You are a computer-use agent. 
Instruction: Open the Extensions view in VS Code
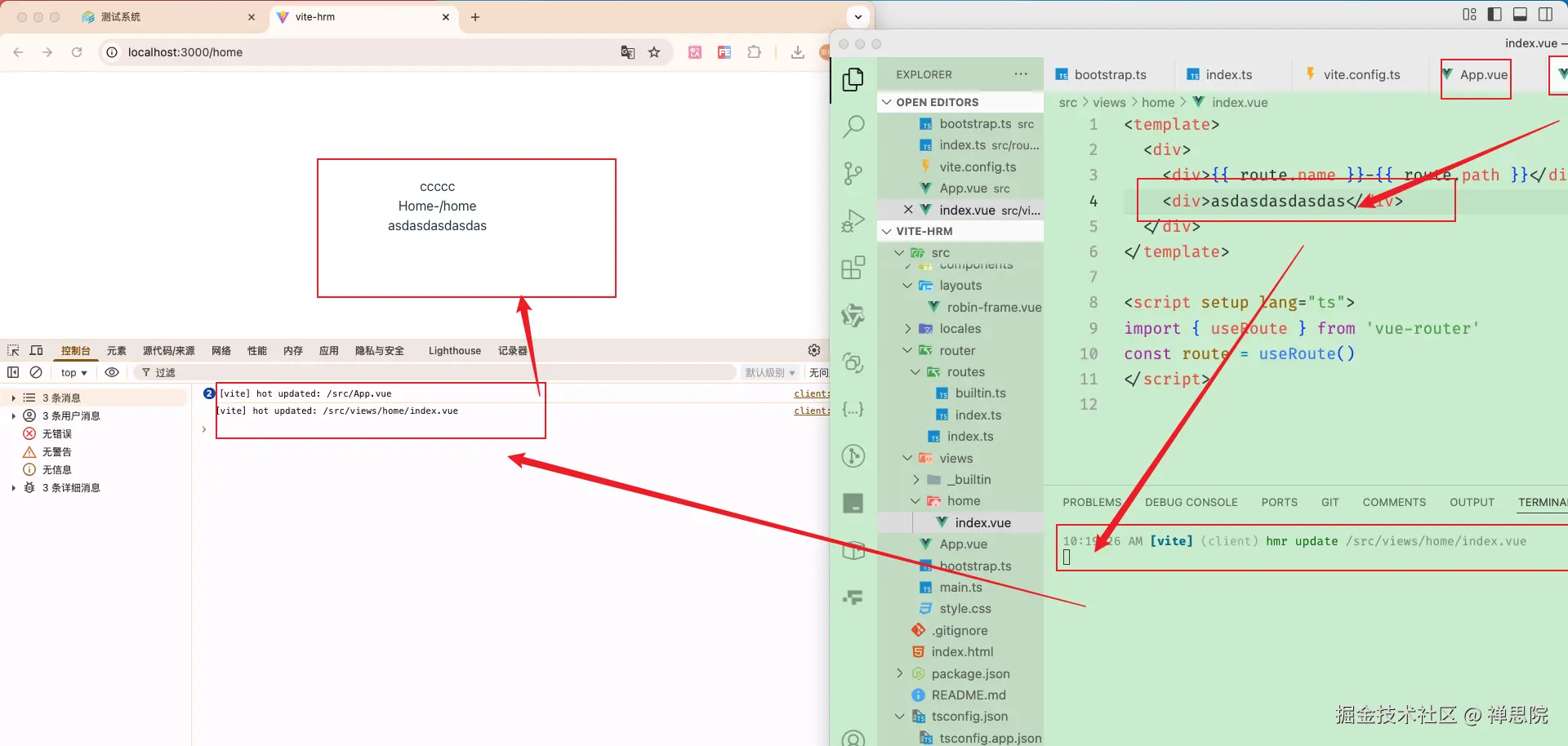(853, 268)
